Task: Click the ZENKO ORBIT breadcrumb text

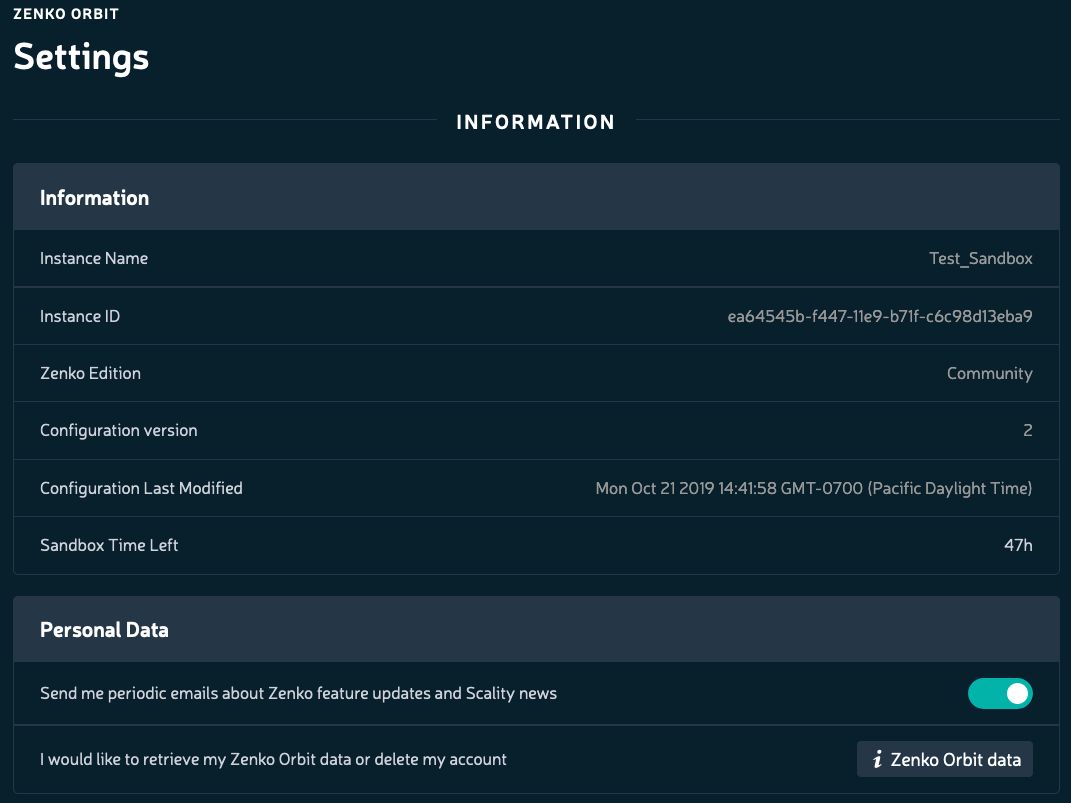Action: tap(66, 14)
